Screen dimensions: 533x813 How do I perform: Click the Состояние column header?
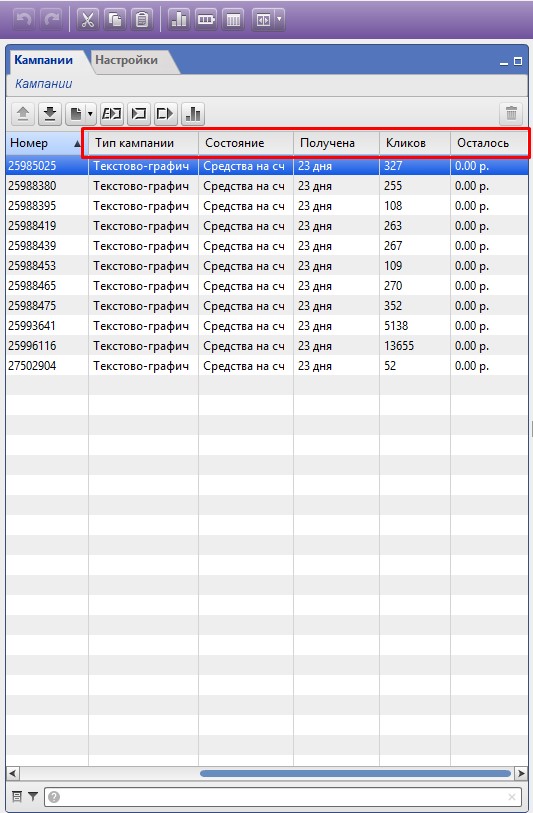[246, 143]
